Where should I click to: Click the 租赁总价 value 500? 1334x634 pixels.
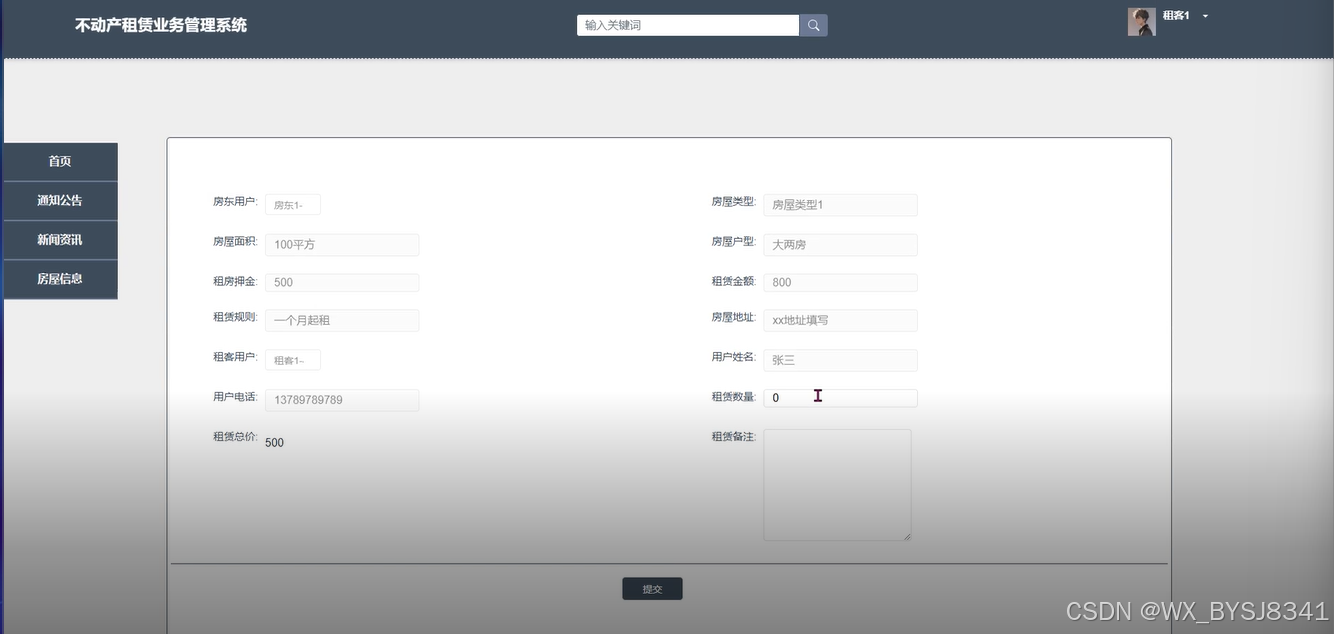coord(274,442)
